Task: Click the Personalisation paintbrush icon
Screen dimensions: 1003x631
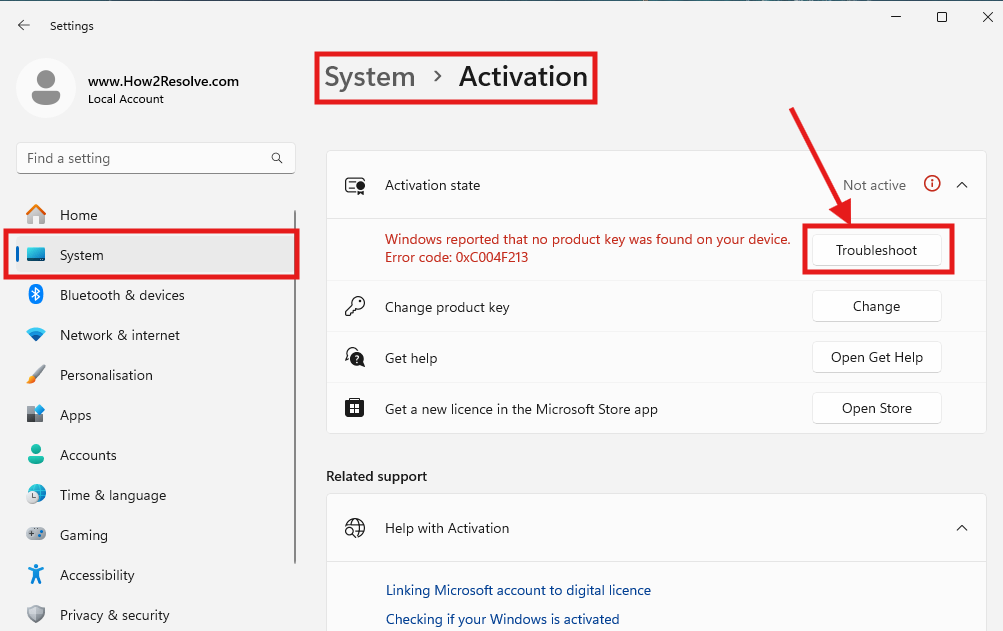Action: [x=36, y=374]
